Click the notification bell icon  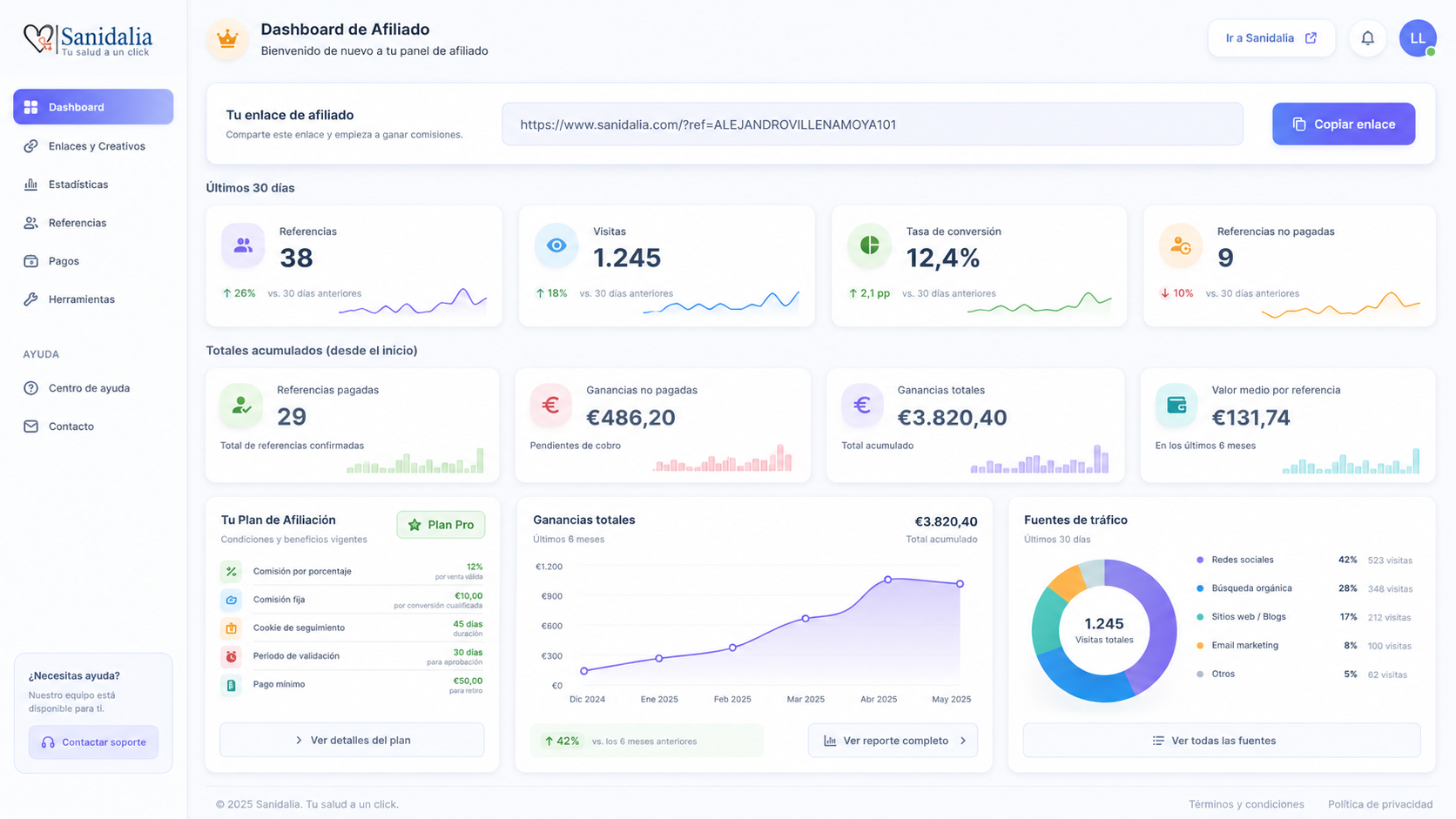tap(1367, 38)
